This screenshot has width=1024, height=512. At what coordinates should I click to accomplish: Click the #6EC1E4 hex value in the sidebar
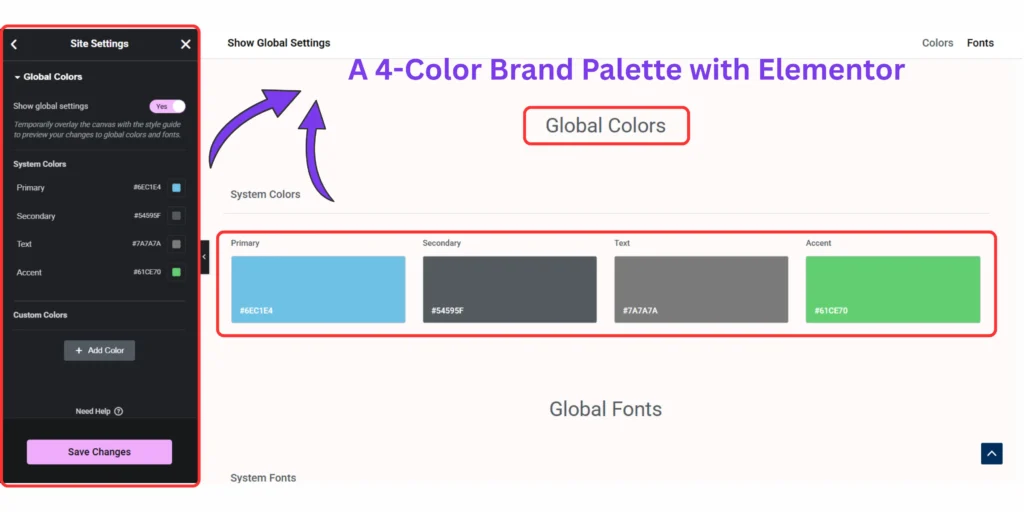pos(147,187)
